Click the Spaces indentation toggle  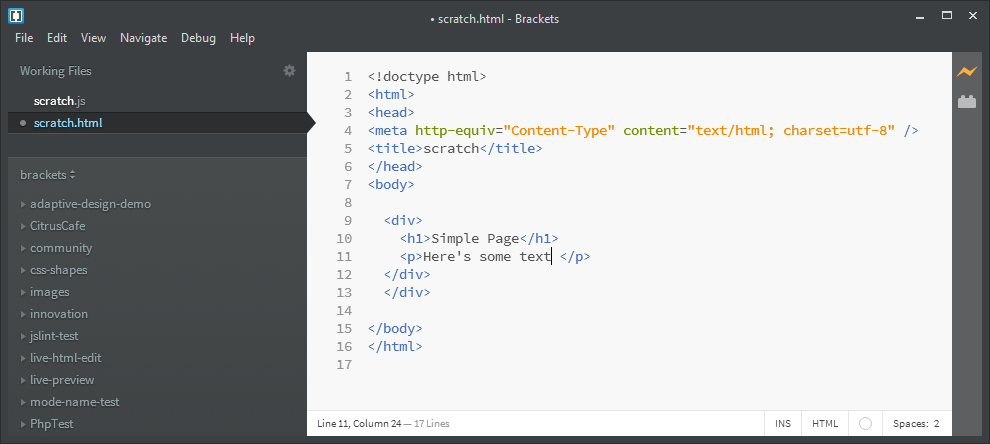click(910, 424)
